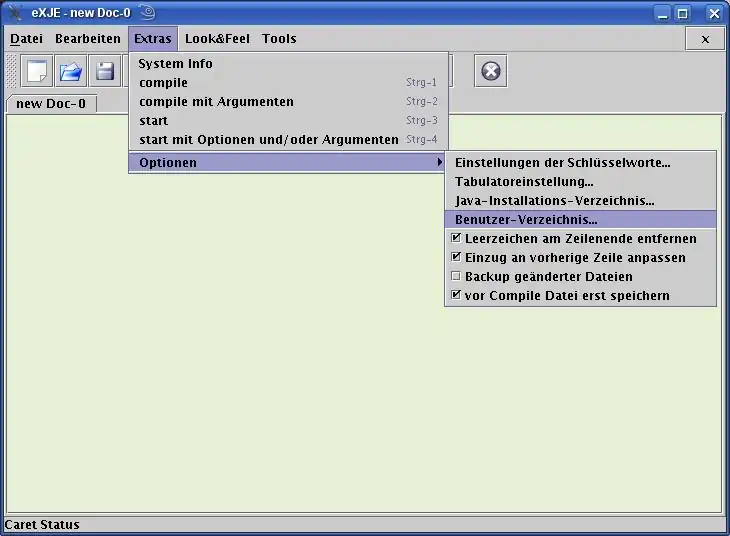The image size is (730, 536).
Task: Click the round X stop icon in toolbar
Action: [490, 71]
